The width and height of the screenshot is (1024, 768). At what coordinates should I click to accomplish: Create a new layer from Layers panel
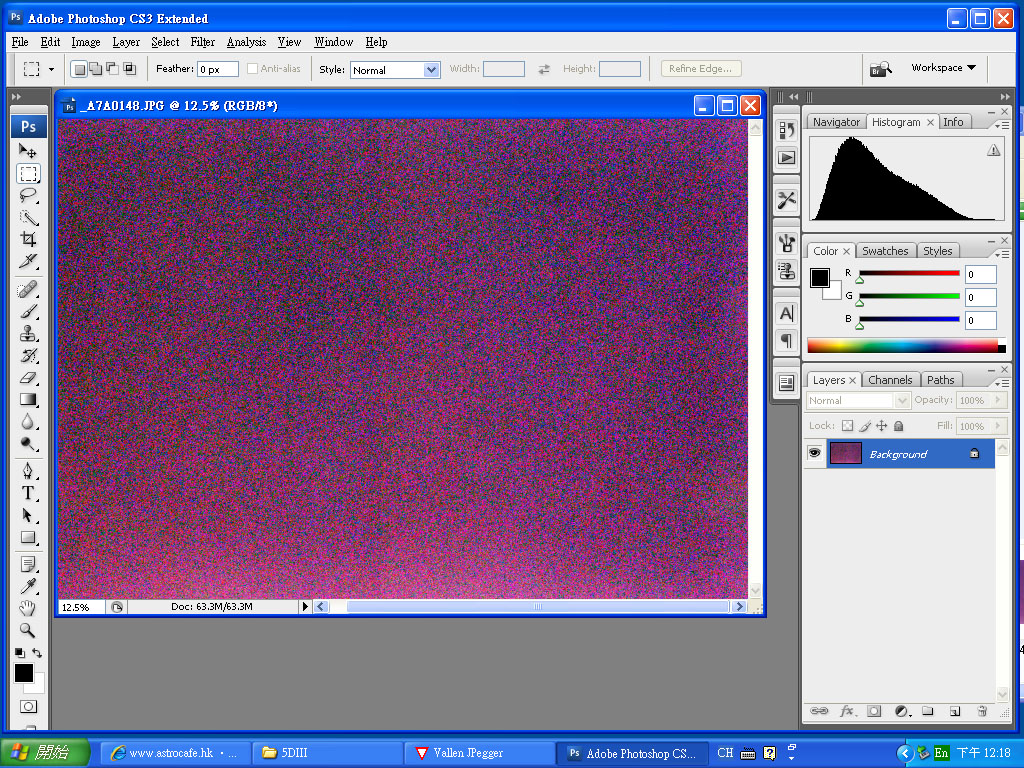(955, 711)
